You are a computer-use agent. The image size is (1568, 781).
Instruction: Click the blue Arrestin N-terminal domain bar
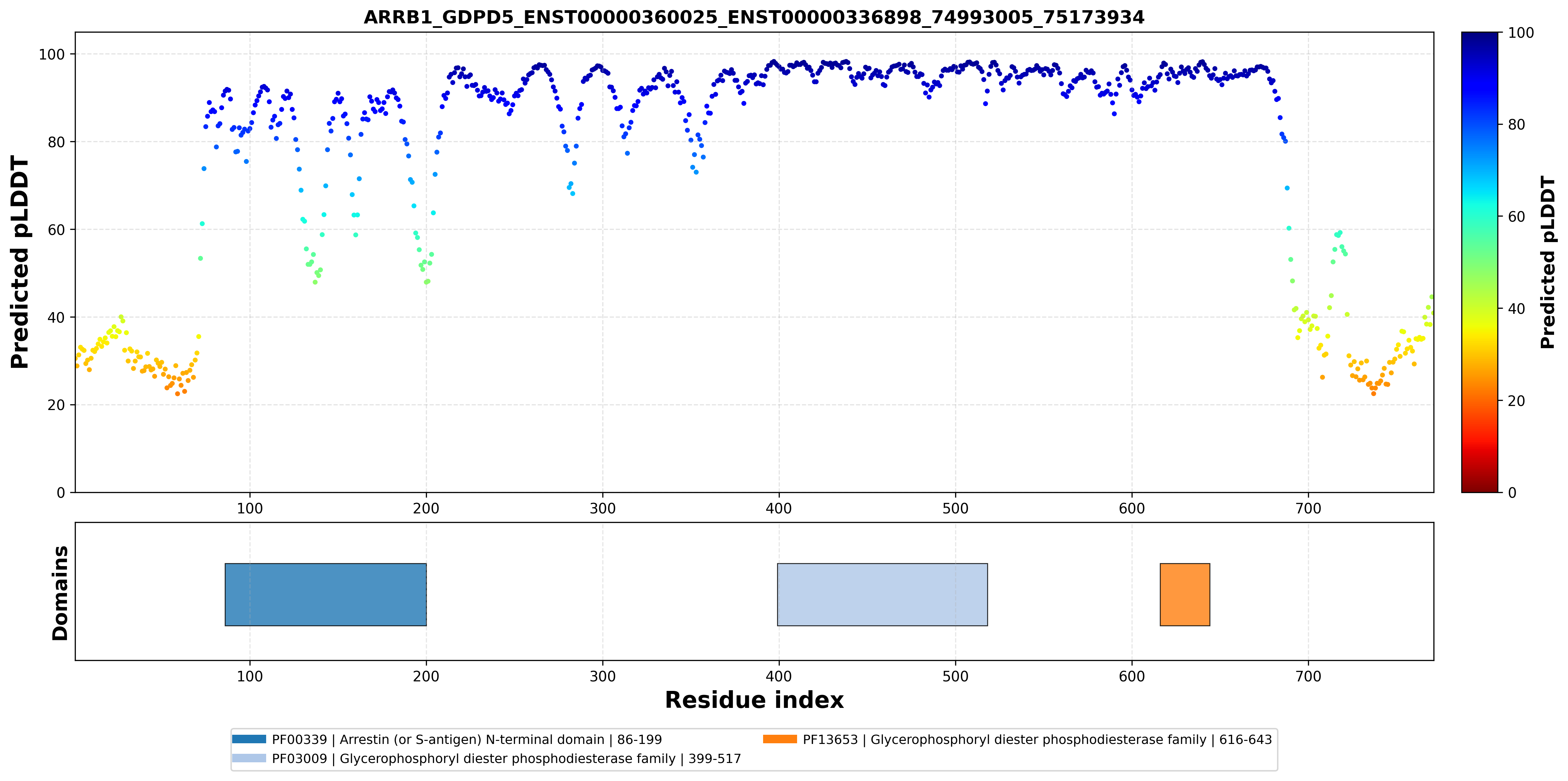(326, 594)
